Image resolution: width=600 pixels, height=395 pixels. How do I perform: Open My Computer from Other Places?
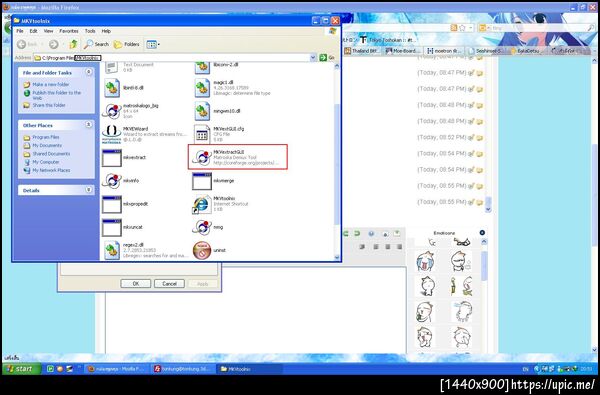(42, 162)
